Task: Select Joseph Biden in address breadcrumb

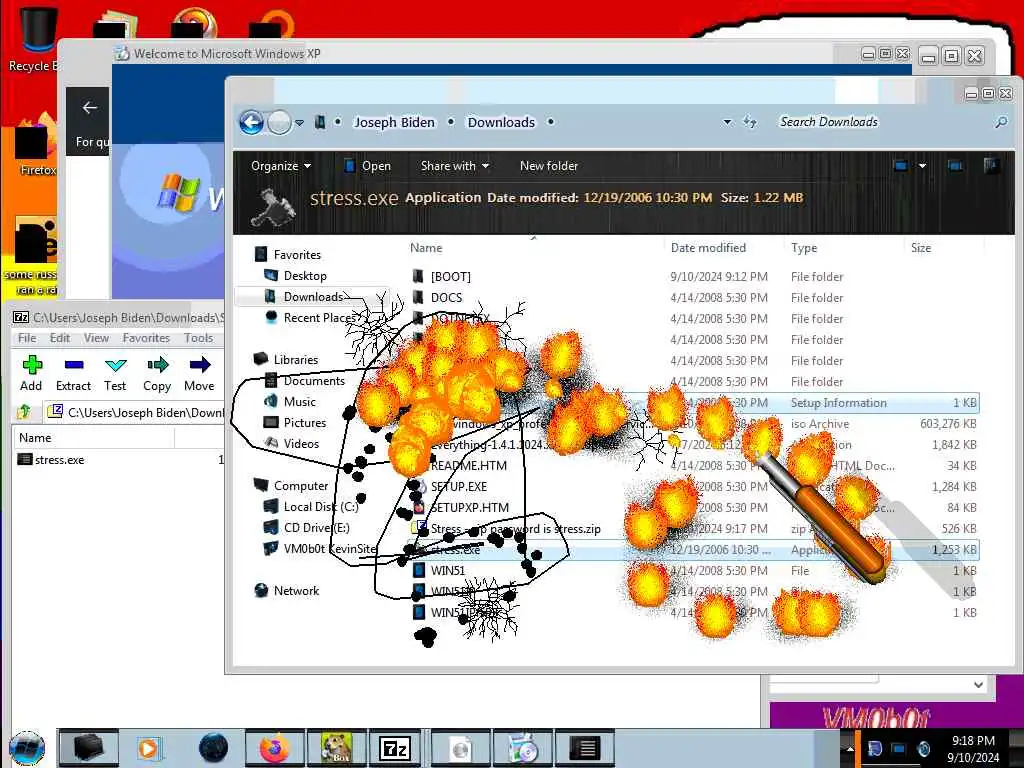Action: [394, 122]
